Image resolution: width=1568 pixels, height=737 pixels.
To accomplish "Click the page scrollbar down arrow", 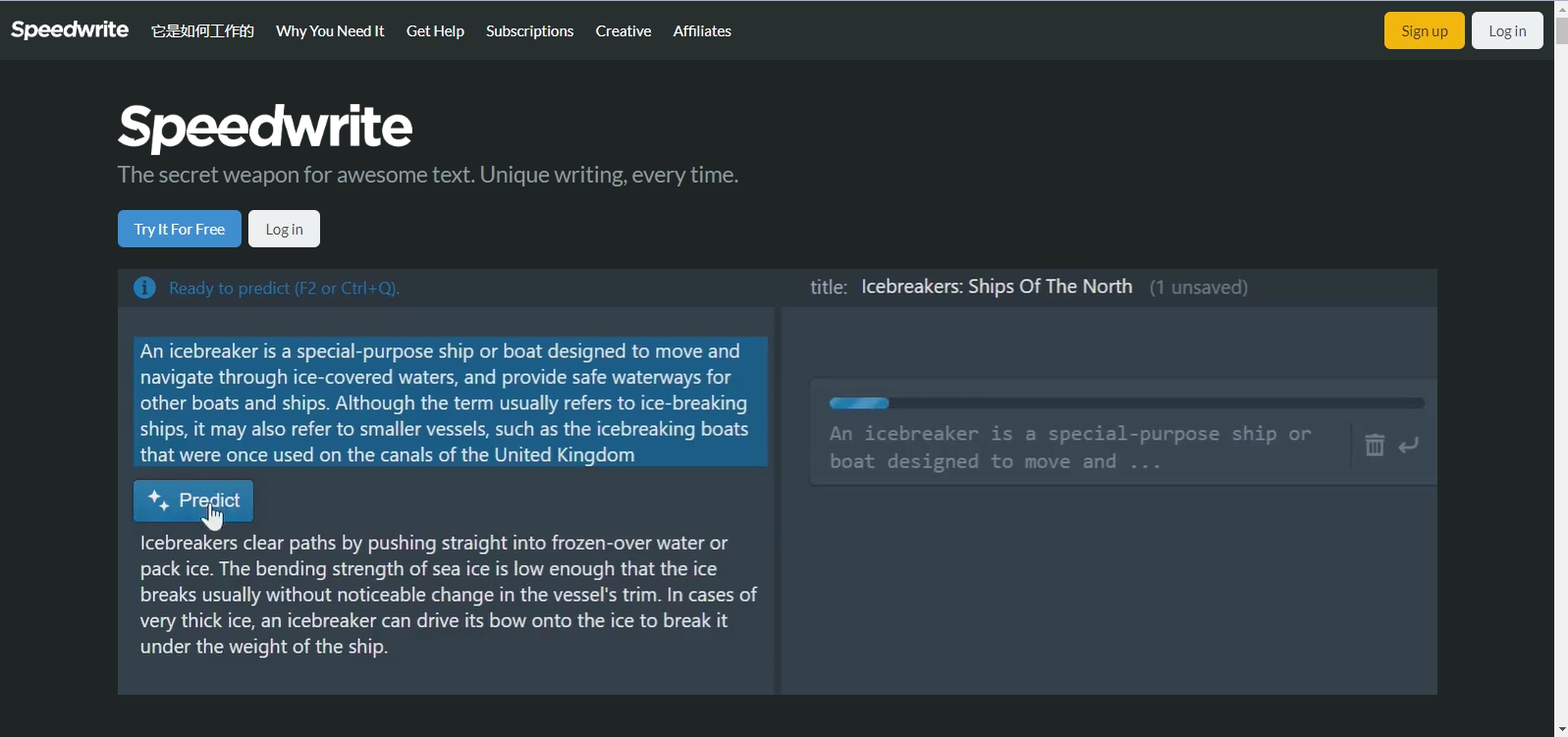I will [1561, 729].
